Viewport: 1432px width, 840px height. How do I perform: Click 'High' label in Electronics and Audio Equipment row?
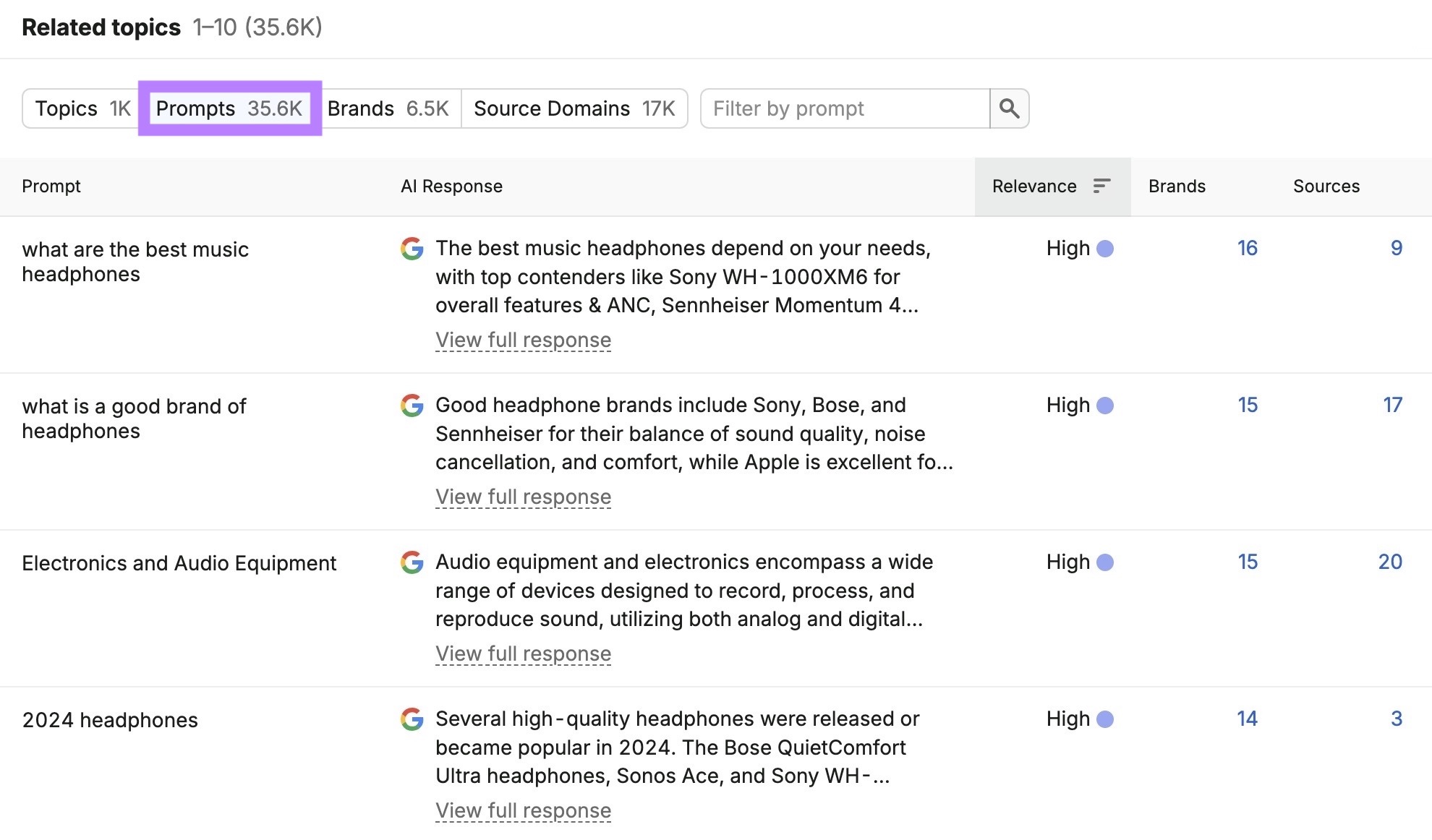(1067, 562)
